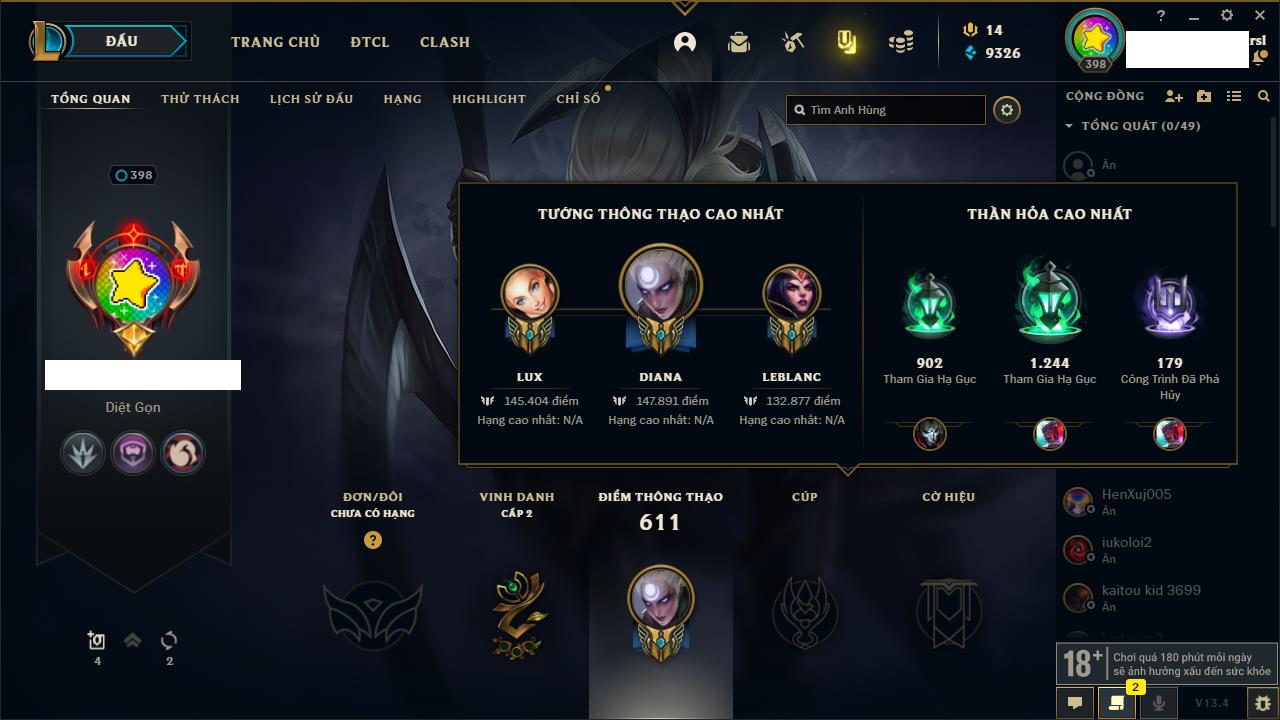Click the Tìm Anh Hùng search field
The height and width of the screenshot is (720, 1280).
[886, 110]
